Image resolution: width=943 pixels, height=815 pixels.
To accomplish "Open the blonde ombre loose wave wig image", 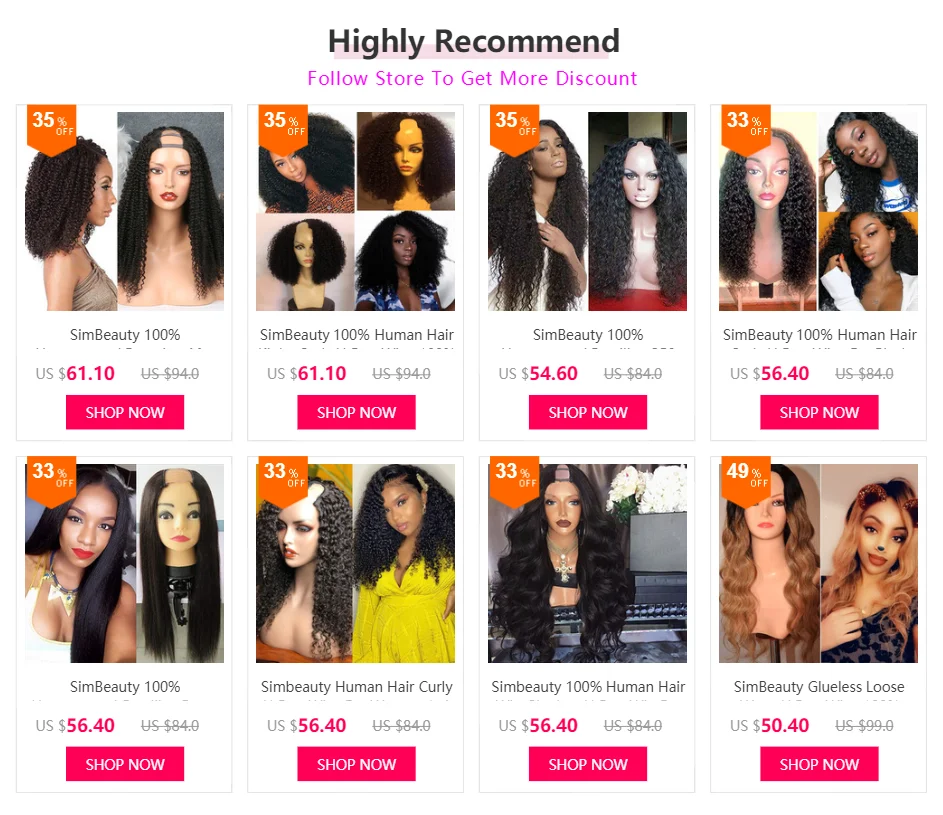I will 819,563.
